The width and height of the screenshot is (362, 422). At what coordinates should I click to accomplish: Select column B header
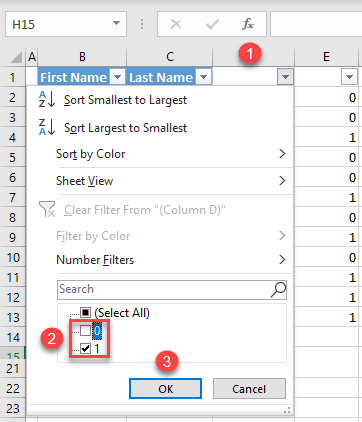(x=82, y=57)
